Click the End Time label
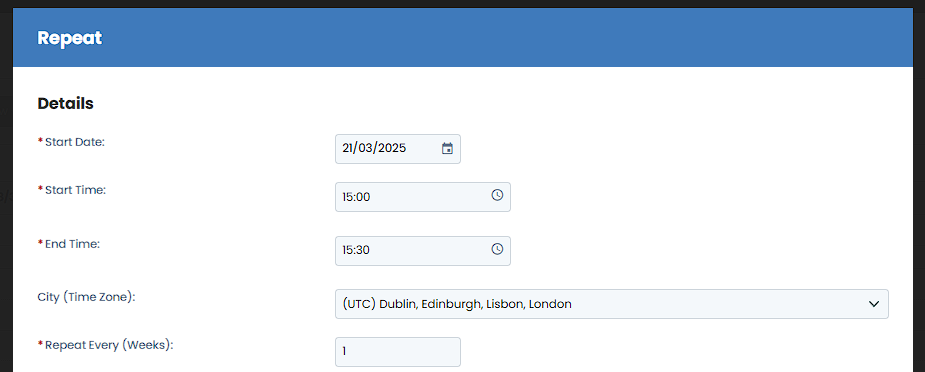This screenshot has width=925, height=372. (73, 243)
